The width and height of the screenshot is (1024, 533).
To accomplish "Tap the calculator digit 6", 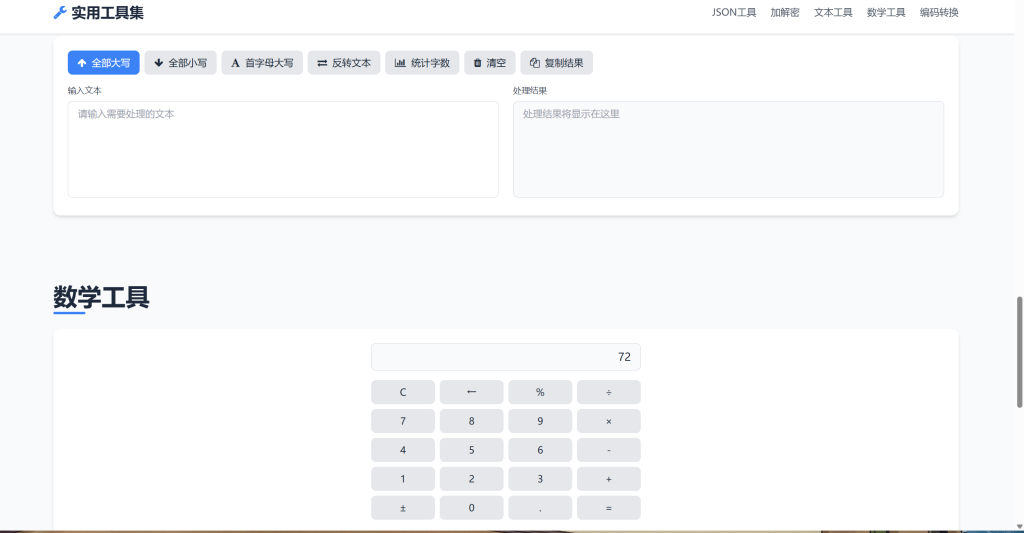I will (x=540, y=450).
